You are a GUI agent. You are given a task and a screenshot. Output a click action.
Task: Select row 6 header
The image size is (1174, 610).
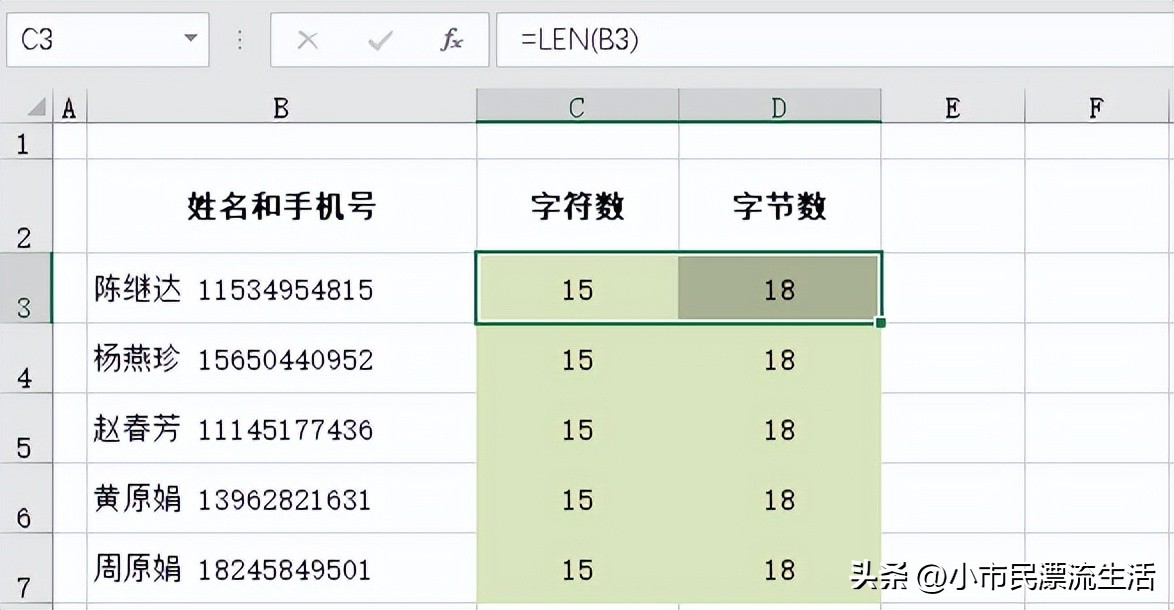(x=26, y=498)
